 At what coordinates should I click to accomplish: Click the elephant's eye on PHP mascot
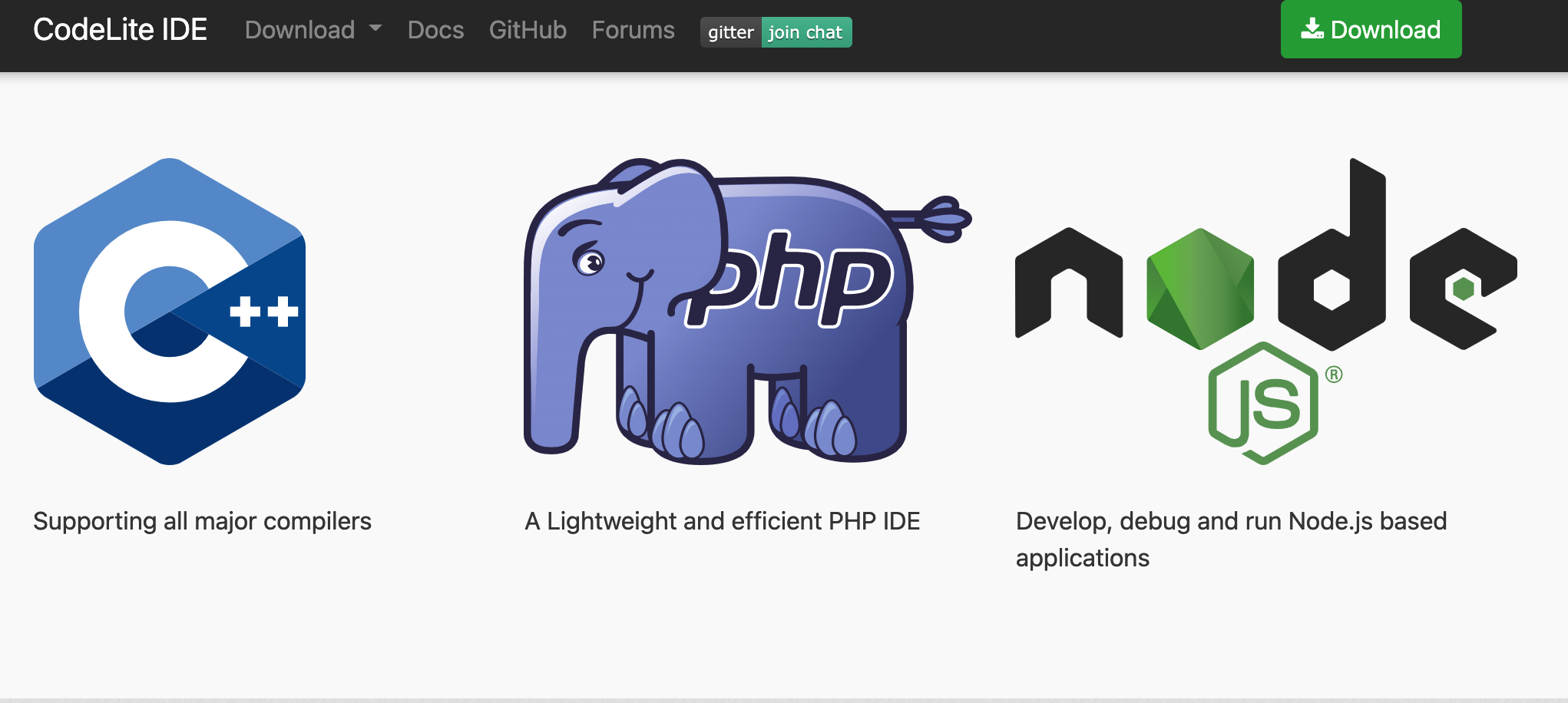590,262
